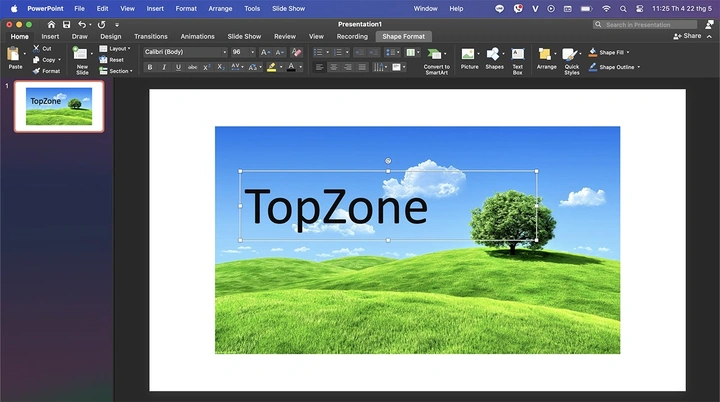Switch to the Insert tab
720x402 pixels.
coord(50,36)
